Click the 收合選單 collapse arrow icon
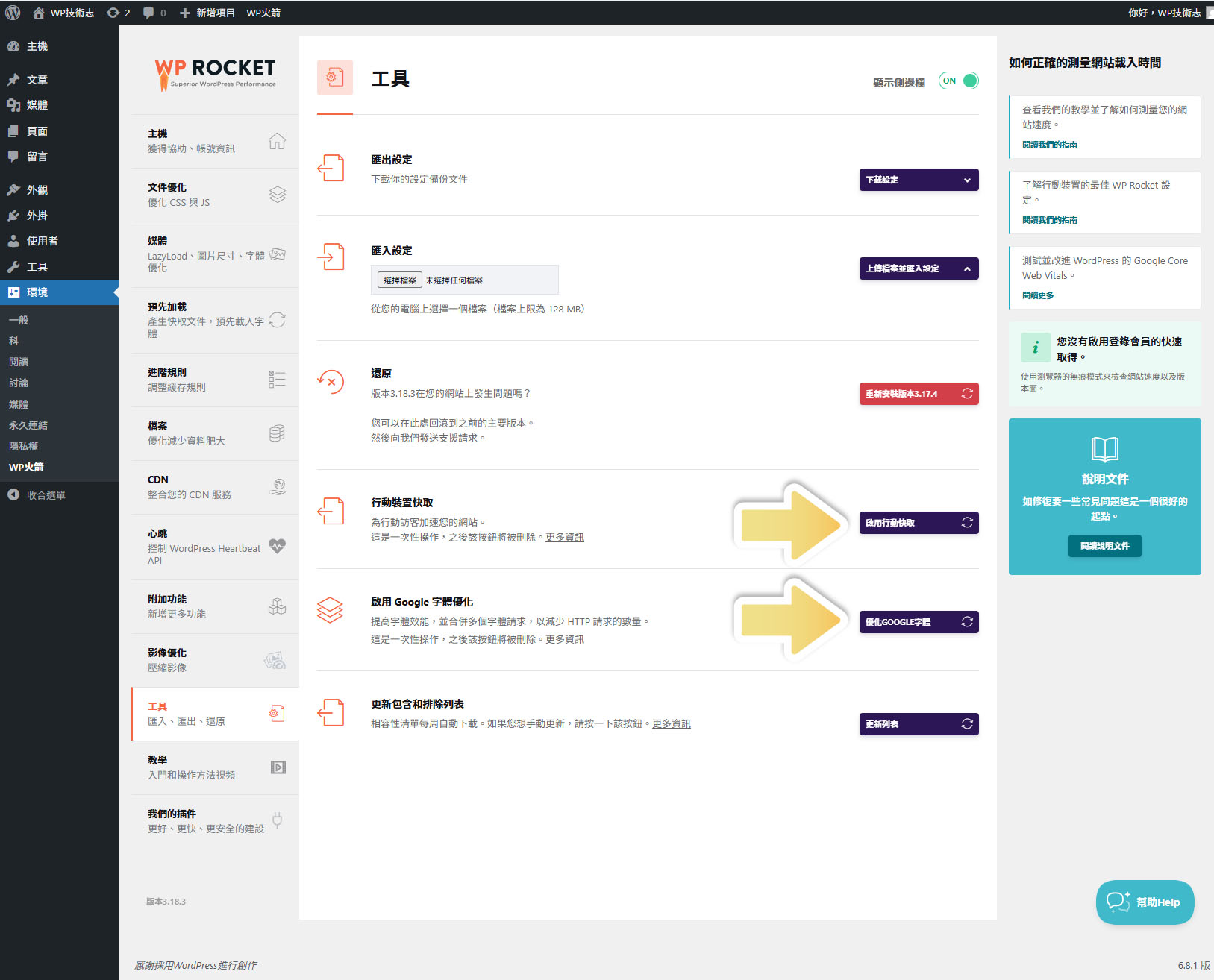This screenshot has width=1214, height=980. tap(13, 494)
